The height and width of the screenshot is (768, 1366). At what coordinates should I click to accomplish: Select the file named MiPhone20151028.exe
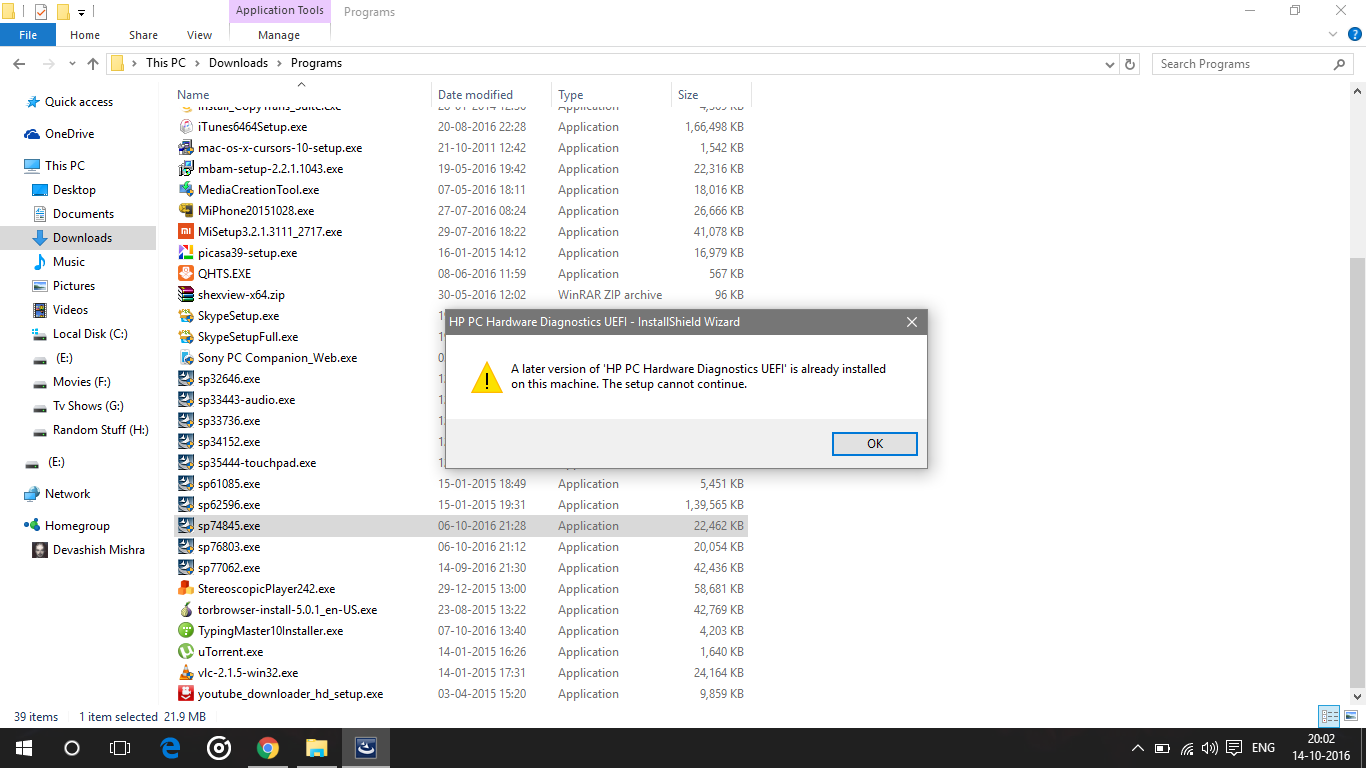(x=256, y=211)
